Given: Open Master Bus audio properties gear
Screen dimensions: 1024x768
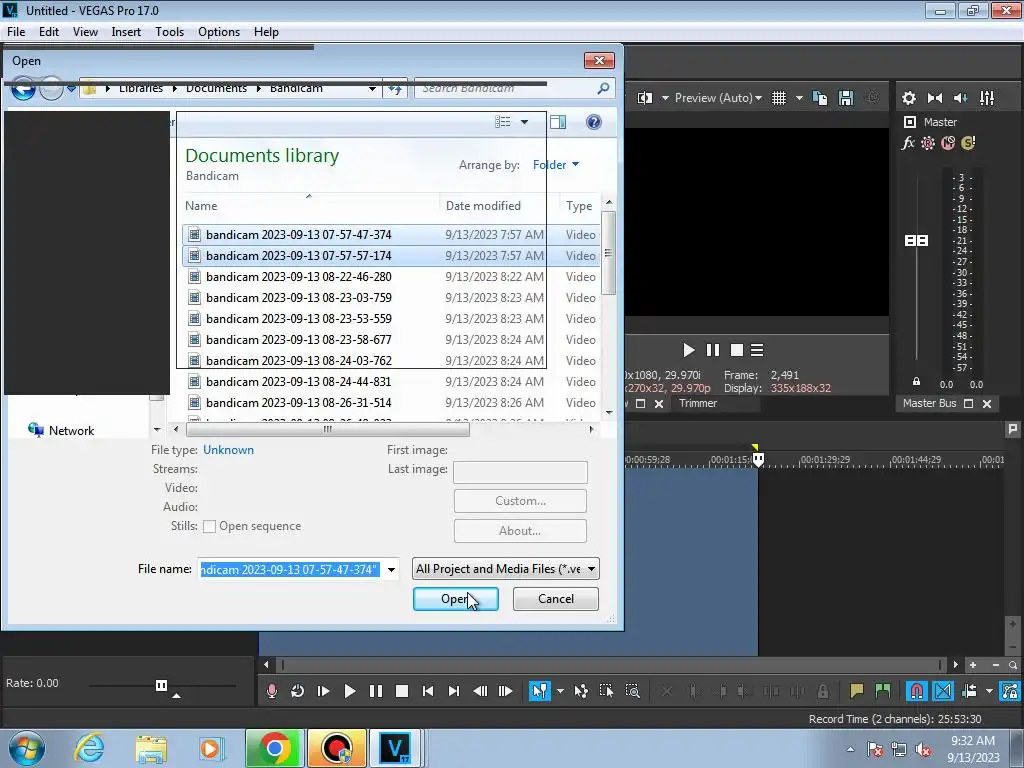Looking at the screenshot, I should click(908, 98).
